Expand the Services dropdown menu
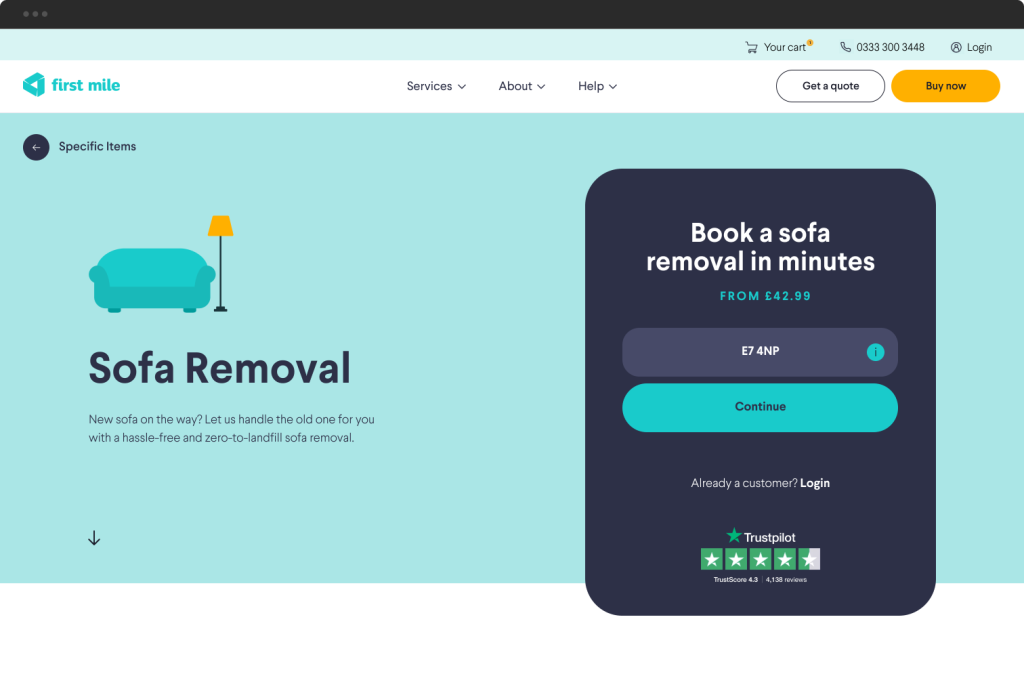1024x695 pixels. (x=436, y=86)
